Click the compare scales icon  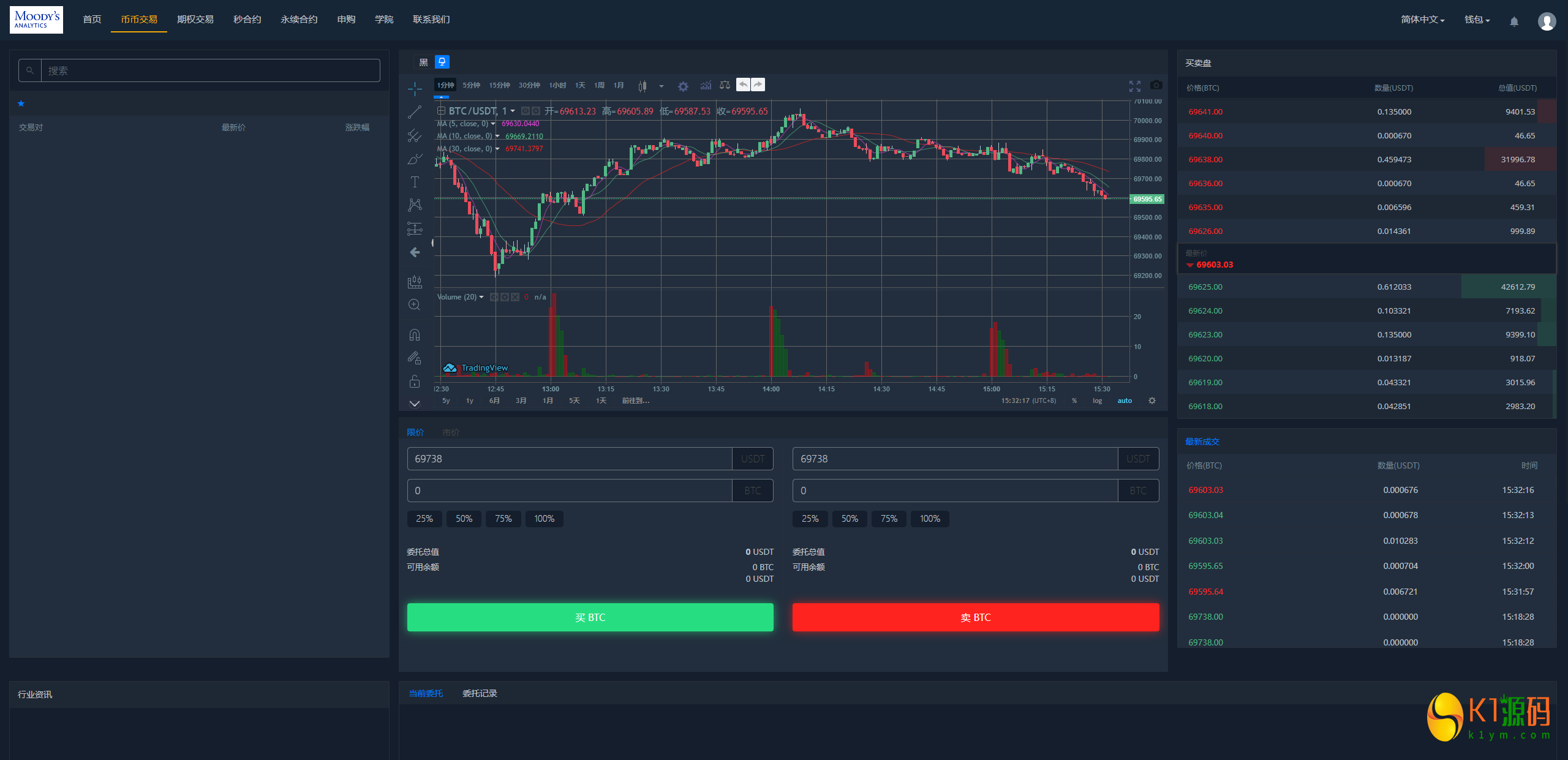(725, 86)
